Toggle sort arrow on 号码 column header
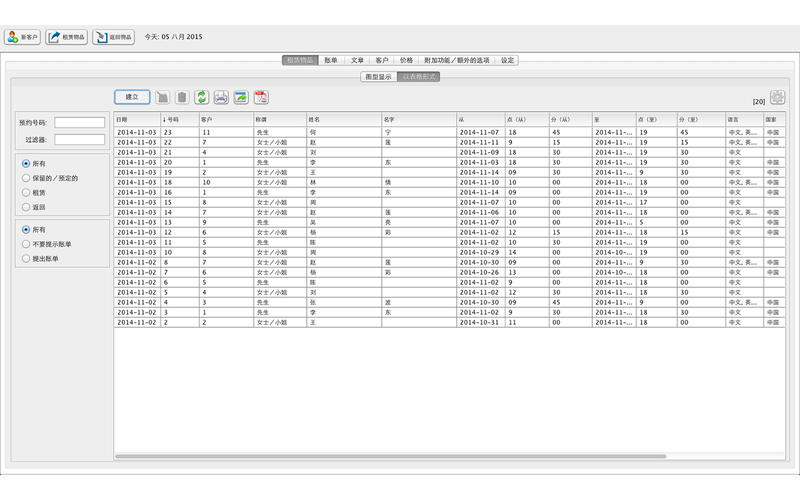The width and height of the screenshot is (800, 500). tap(180, 119)
